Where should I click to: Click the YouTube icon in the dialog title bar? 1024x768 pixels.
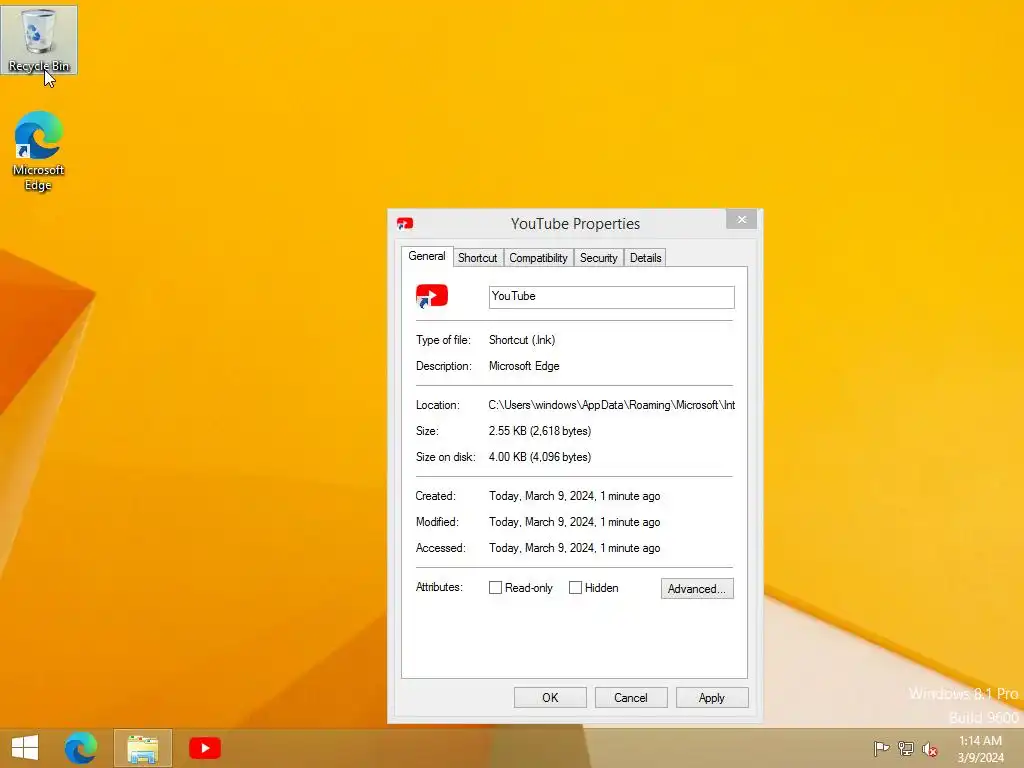tap(405, 224)
